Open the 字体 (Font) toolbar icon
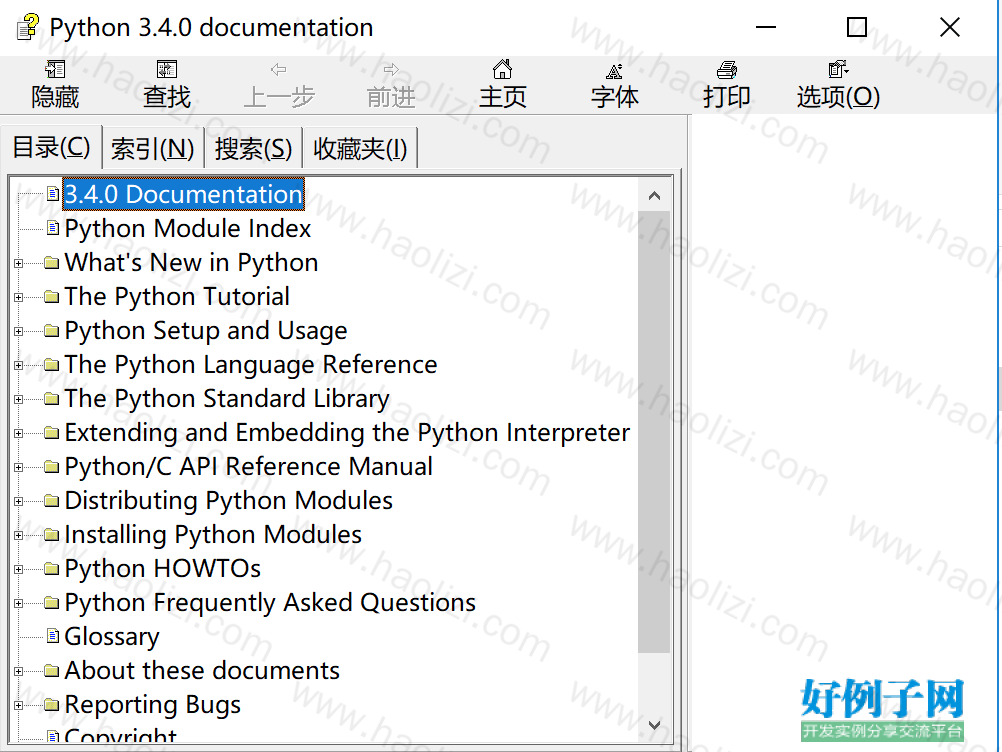Image resolution: width=1002 pixels, height=752 pixels. click(614, 70)
